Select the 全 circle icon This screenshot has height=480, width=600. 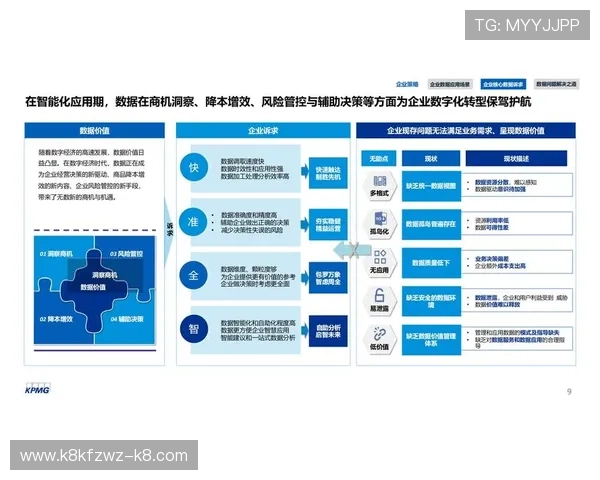pyautogui.click(x=194, y=275)
